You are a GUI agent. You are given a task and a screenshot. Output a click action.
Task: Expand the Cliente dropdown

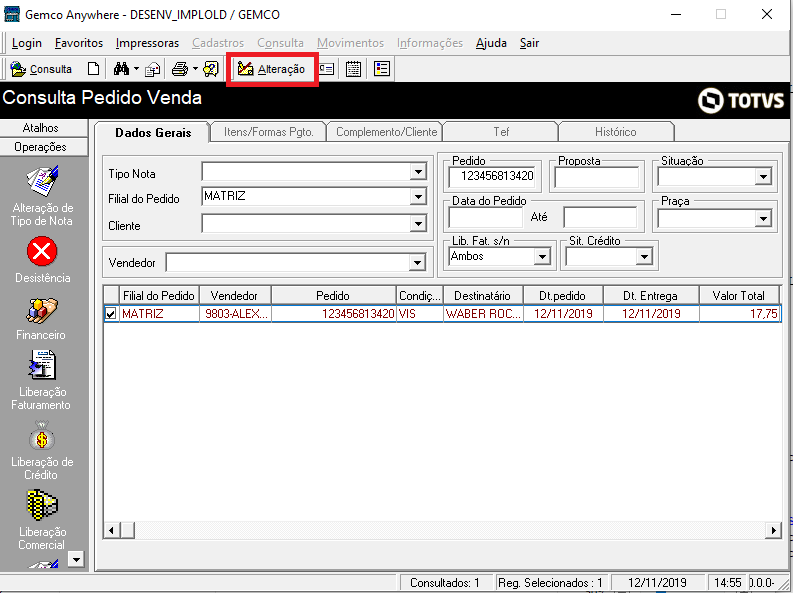pyautogui.click(x=418, y=223)
